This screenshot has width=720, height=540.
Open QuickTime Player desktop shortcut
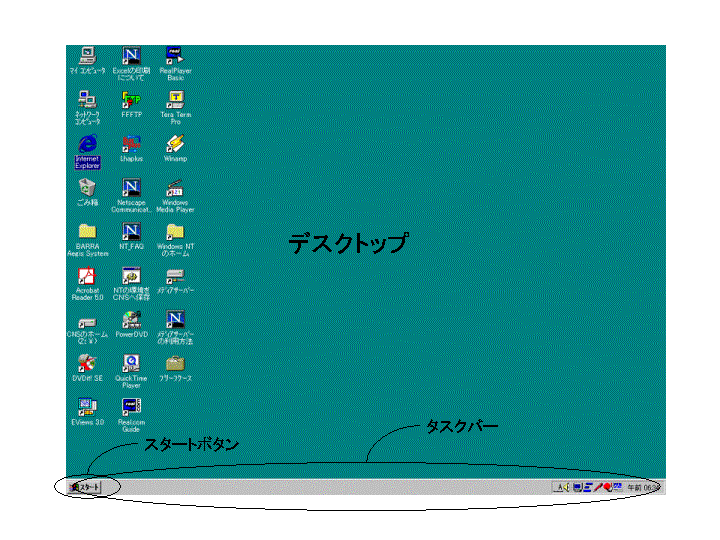(x=131, y=363)
